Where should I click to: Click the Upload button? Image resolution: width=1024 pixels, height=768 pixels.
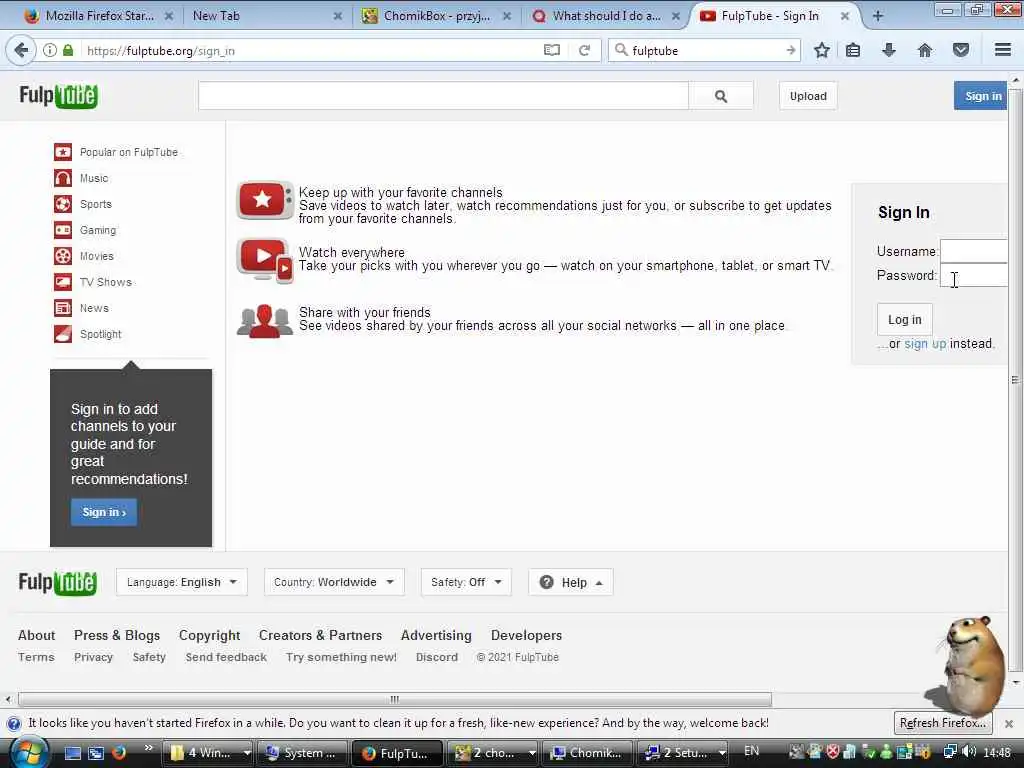click(x=808, y=96)
